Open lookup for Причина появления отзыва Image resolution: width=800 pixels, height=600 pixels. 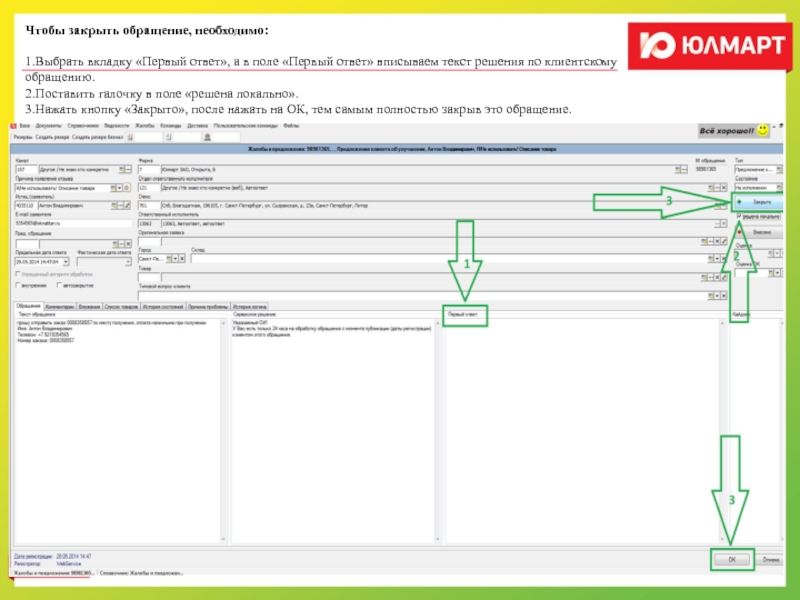pyautogui.click(x=113, y=188)
